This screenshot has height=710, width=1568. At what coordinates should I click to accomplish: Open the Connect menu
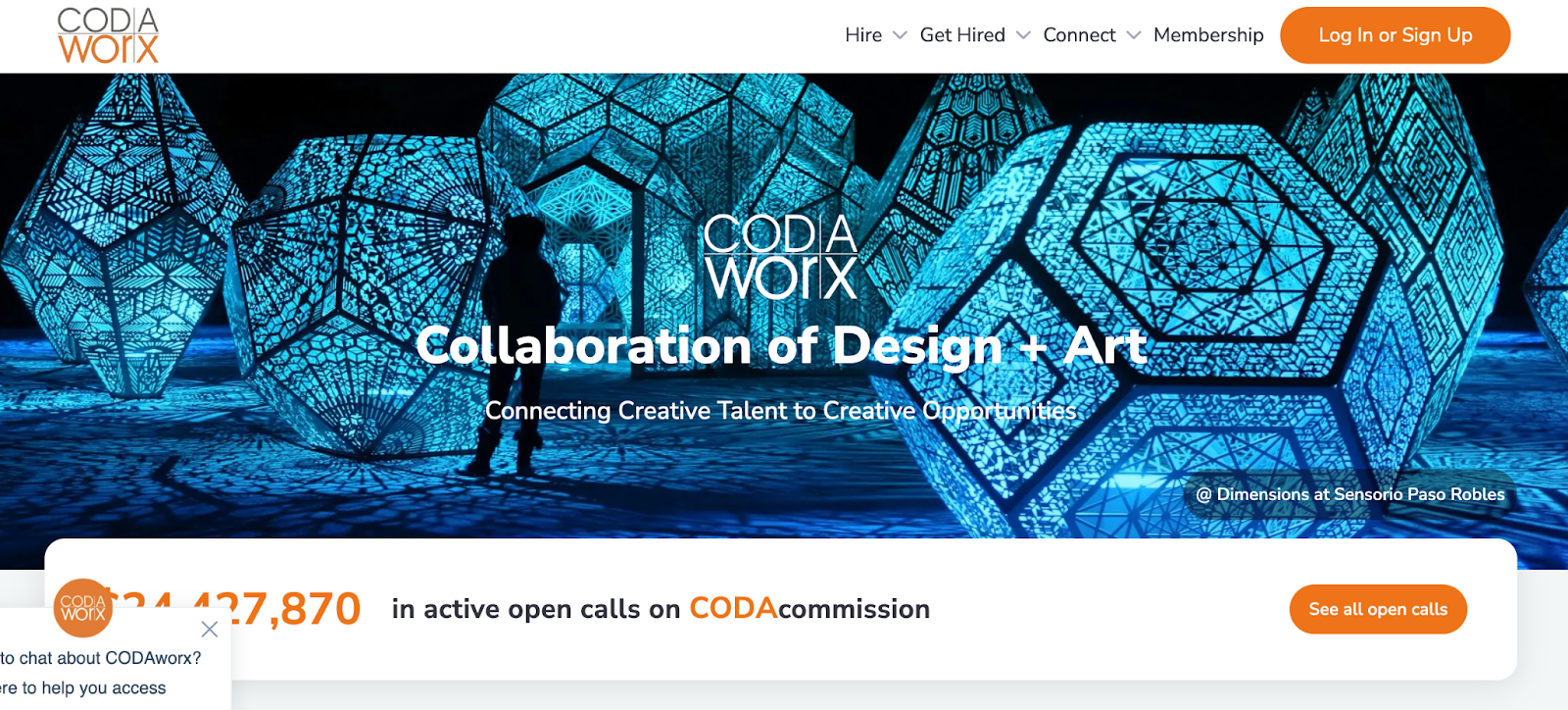(x=1079, y=35)
